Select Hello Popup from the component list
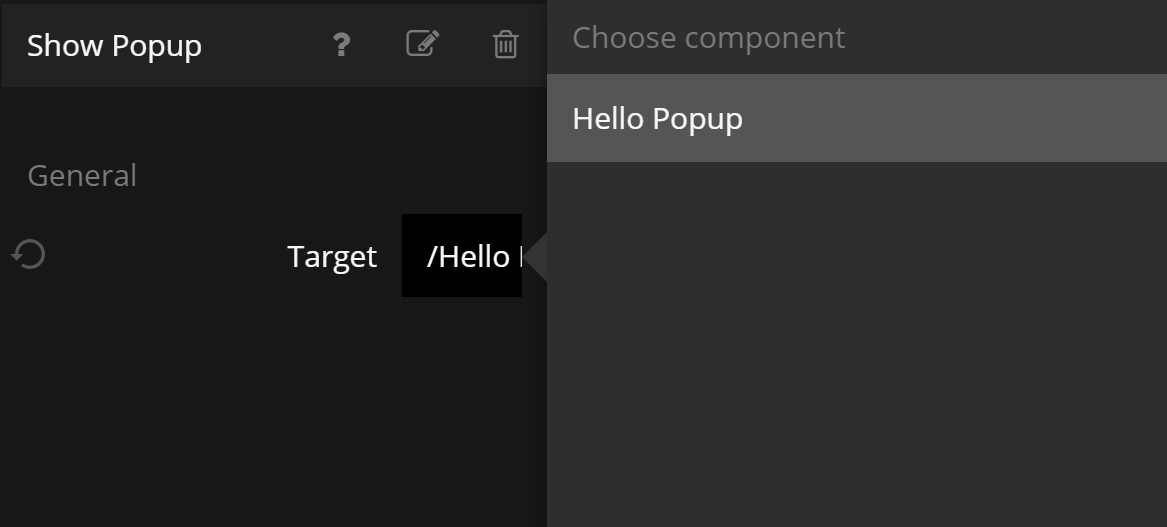 pyautogui.click(x=657, y=118)
